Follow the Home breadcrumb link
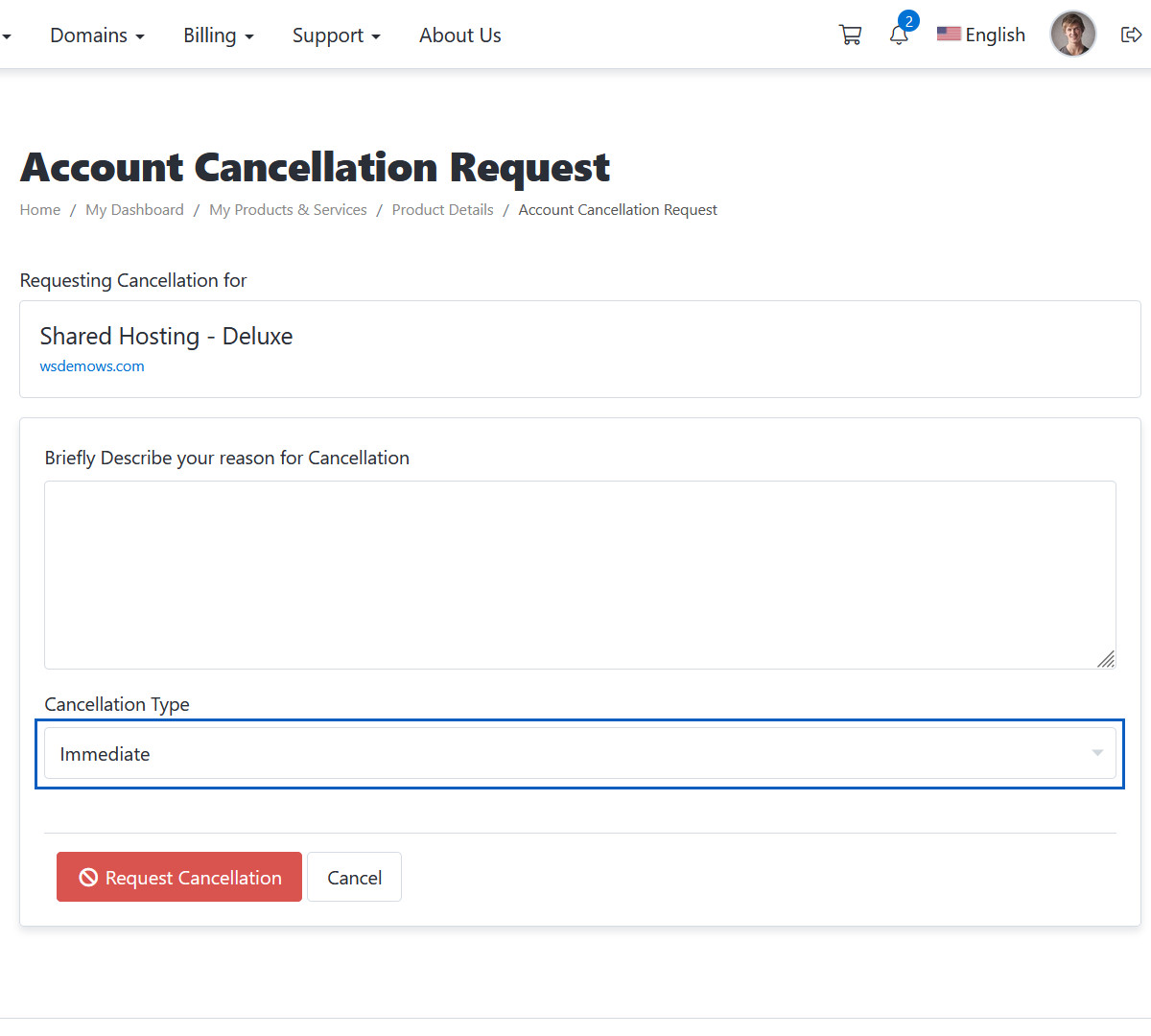This screenshot has width=1151, height=1036. click(x=40, y=210)
